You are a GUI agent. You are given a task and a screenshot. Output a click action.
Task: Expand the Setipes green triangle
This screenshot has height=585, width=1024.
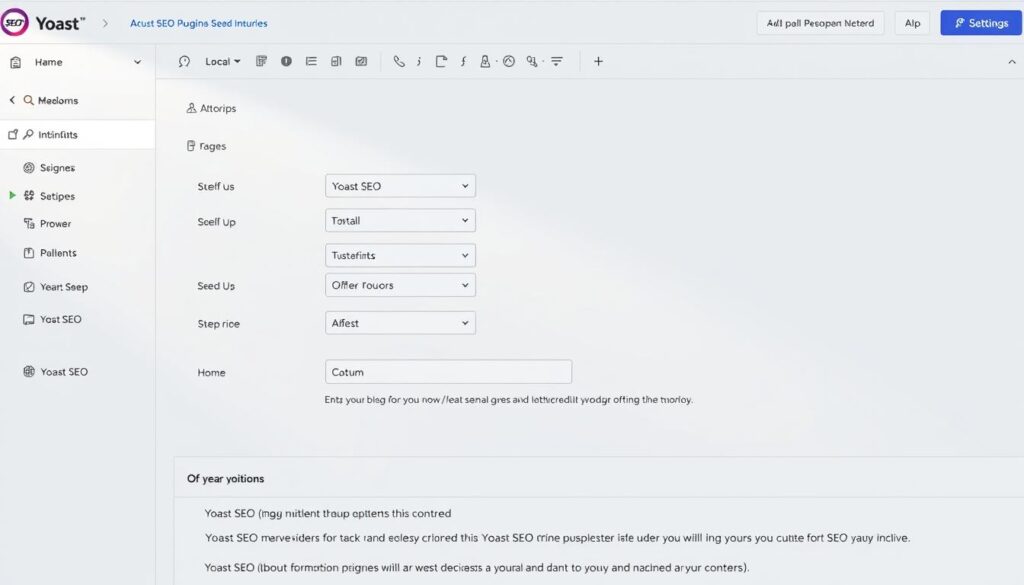pyautogui.click(x=12, y=195)
